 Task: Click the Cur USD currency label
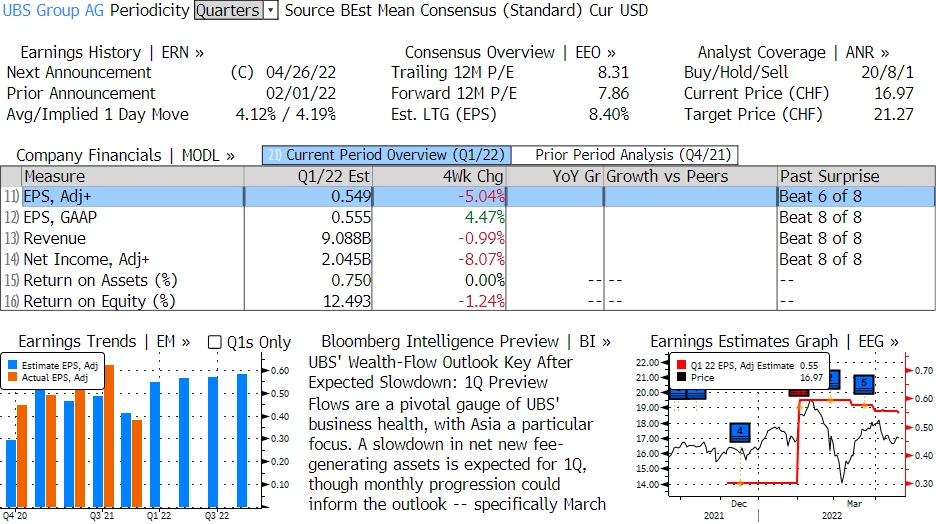[618, 10]
